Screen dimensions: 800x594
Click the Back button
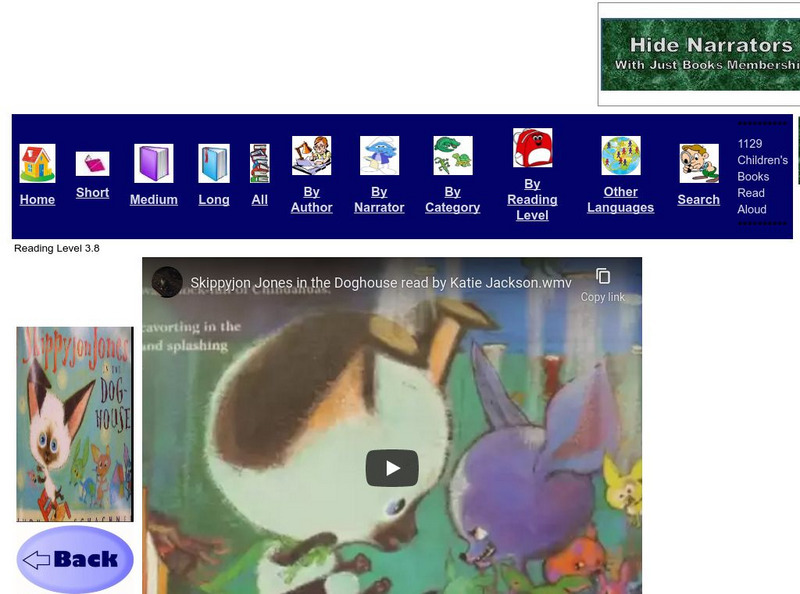(75, 559)
